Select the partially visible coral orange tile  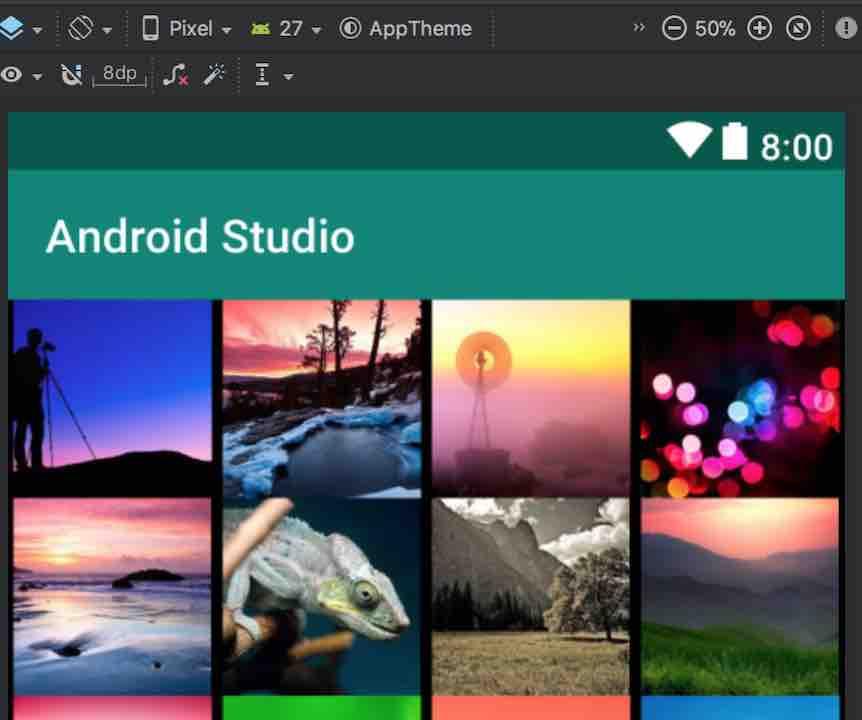tap(531, 708)
